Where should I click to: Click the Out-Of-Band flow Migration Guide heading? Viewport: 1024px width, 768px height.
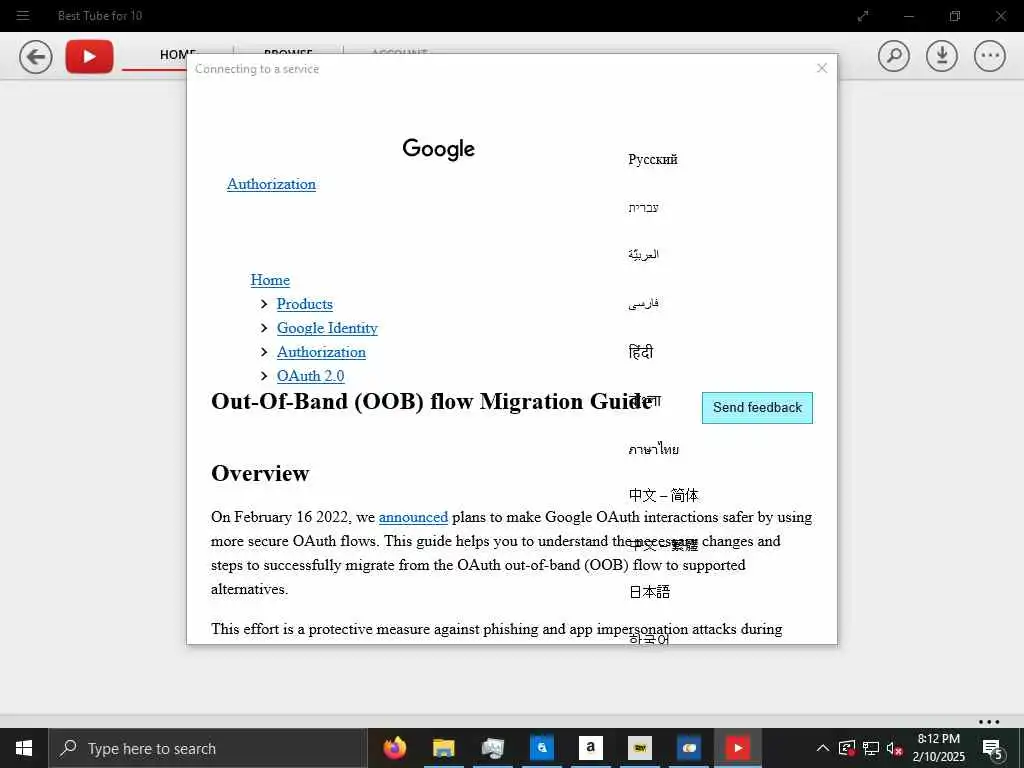click(x=431, y=401)
